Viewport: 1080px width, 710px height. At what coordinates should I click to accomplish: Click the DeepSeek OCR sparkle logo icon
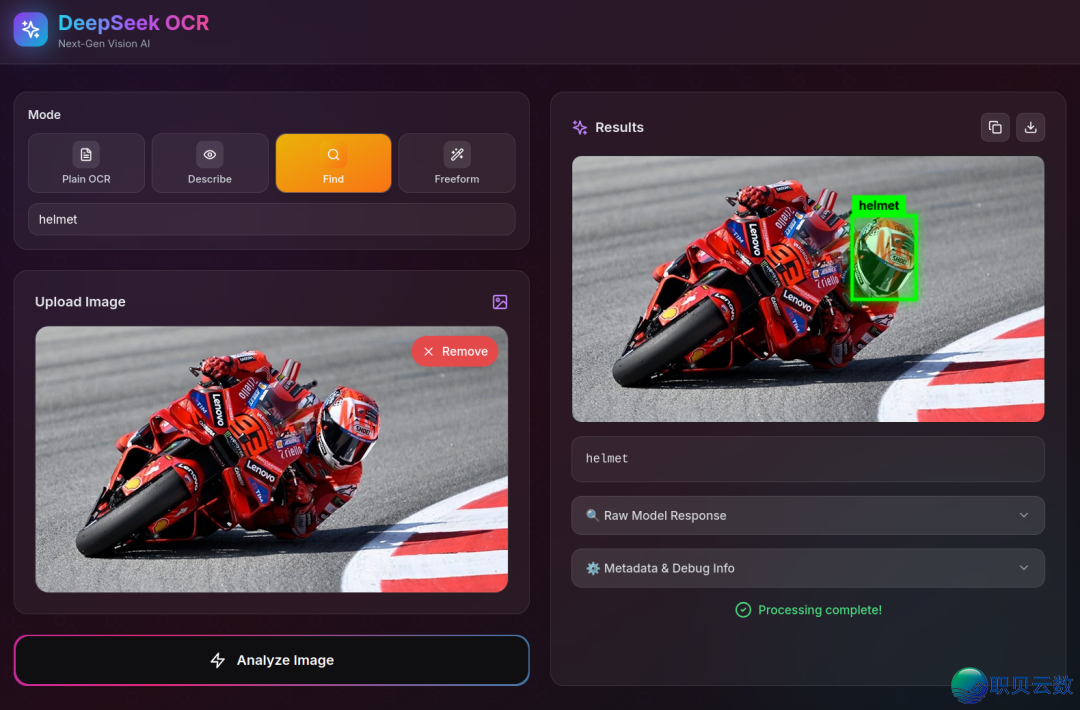(x=30, y=30)
